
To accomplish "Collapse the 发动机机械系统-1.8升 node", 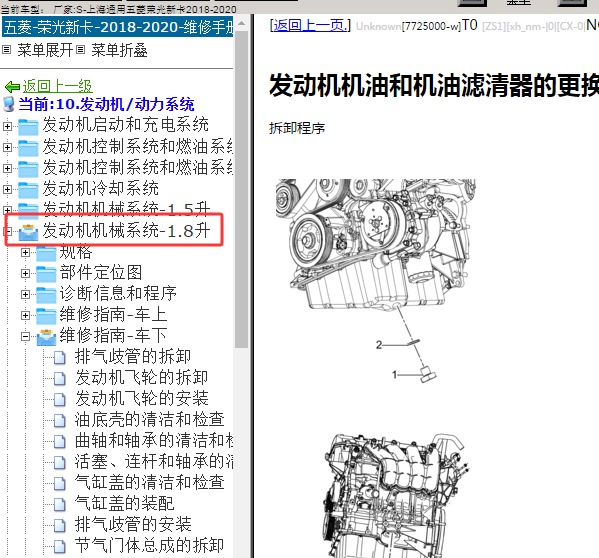I will click(7, 231).
